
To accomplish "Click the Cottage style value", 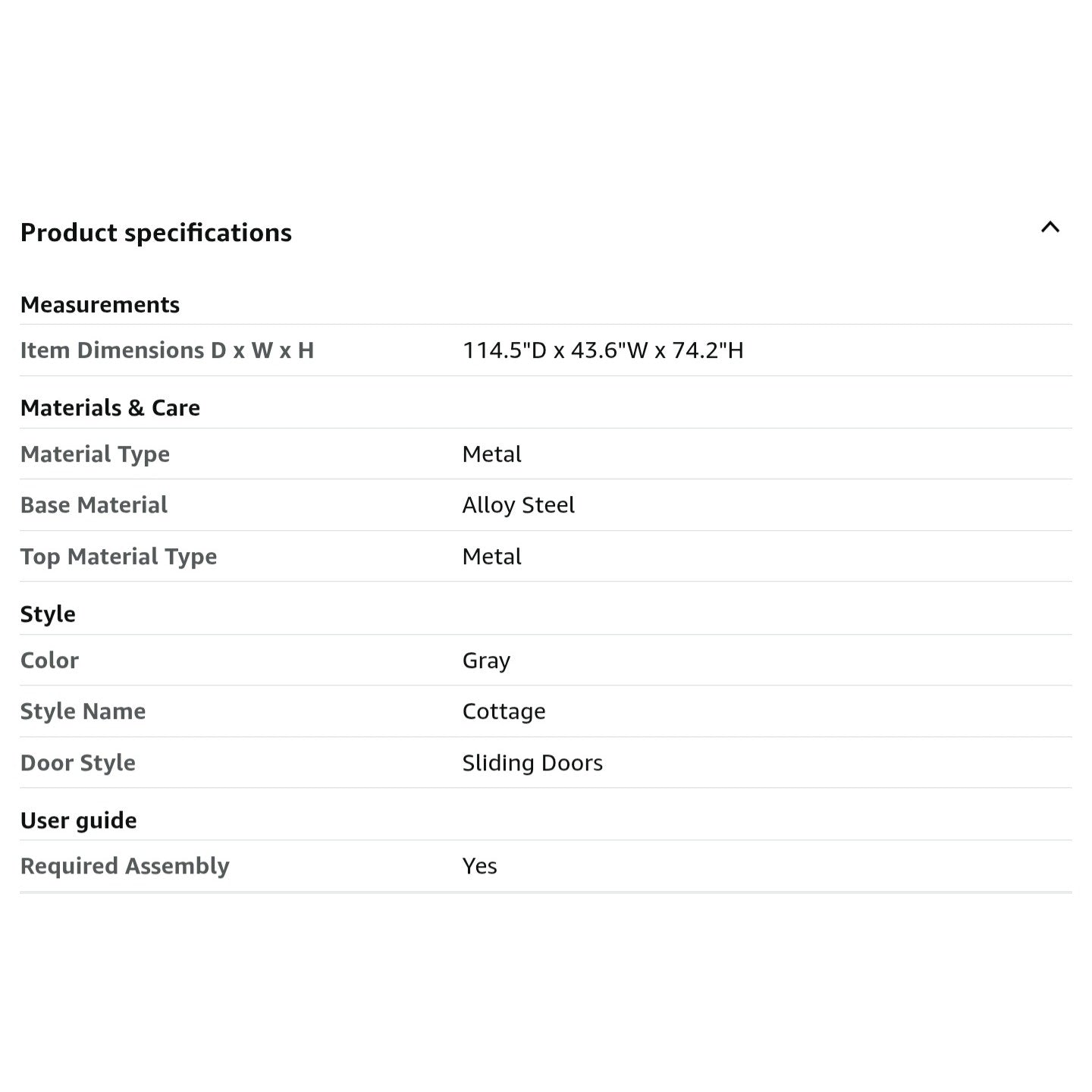I will click(x=504, y=711).
